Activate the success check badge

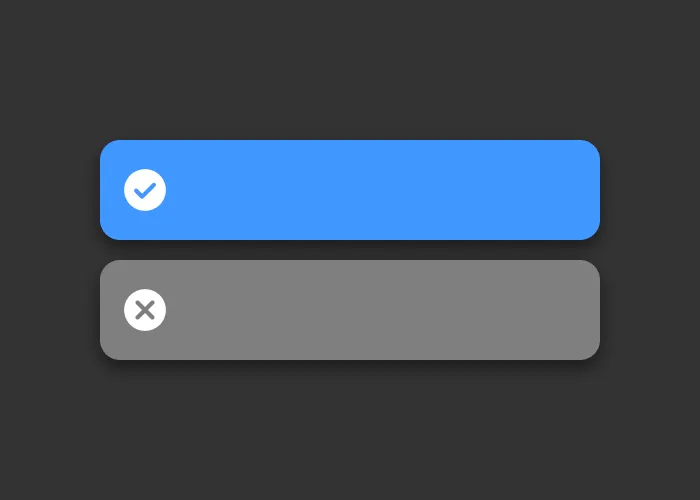[x=145, y=190]
